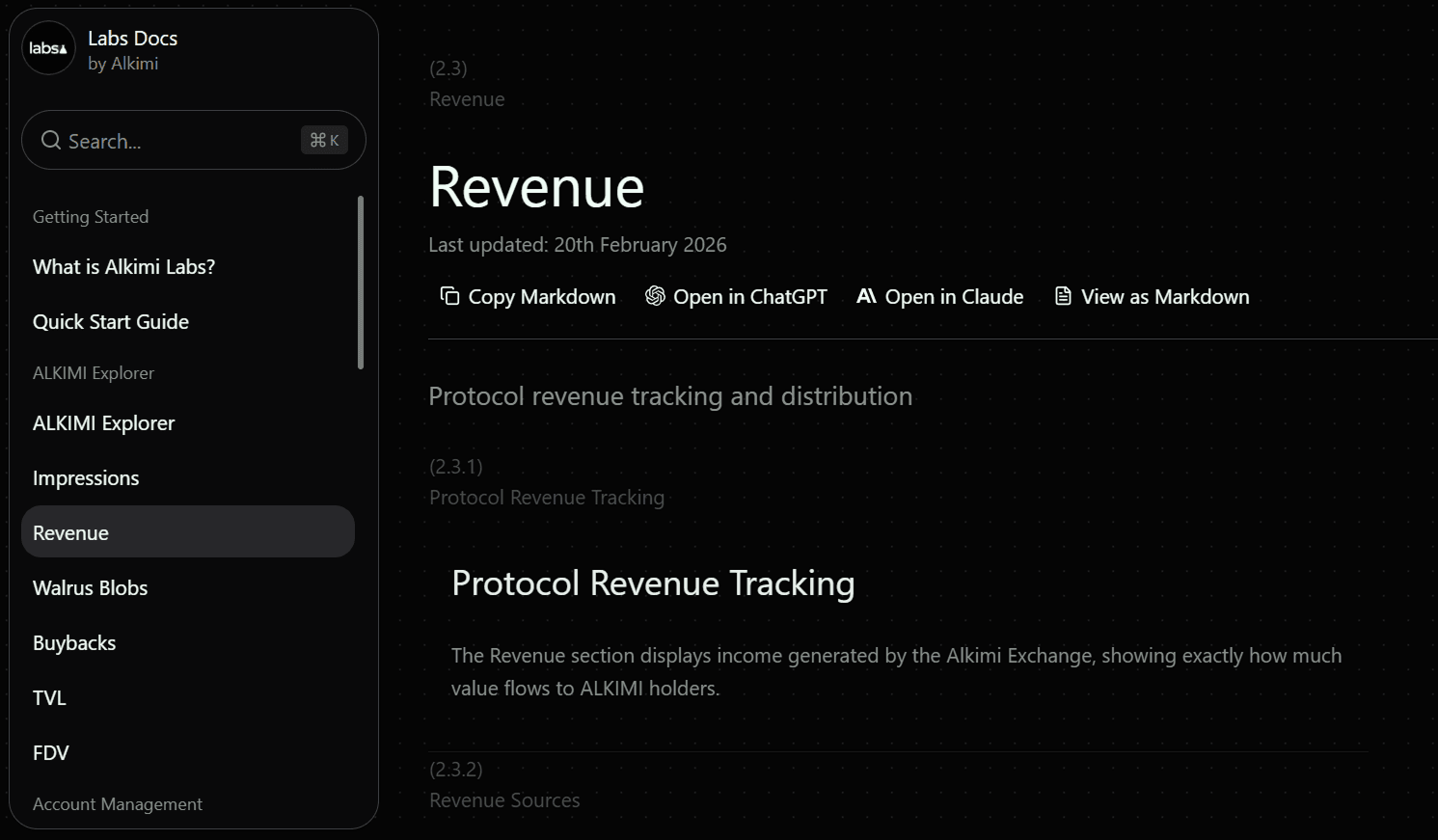Click Open in Claude
The height and width of the screenshot is (840, 1438).
click(x=940, y=296)
